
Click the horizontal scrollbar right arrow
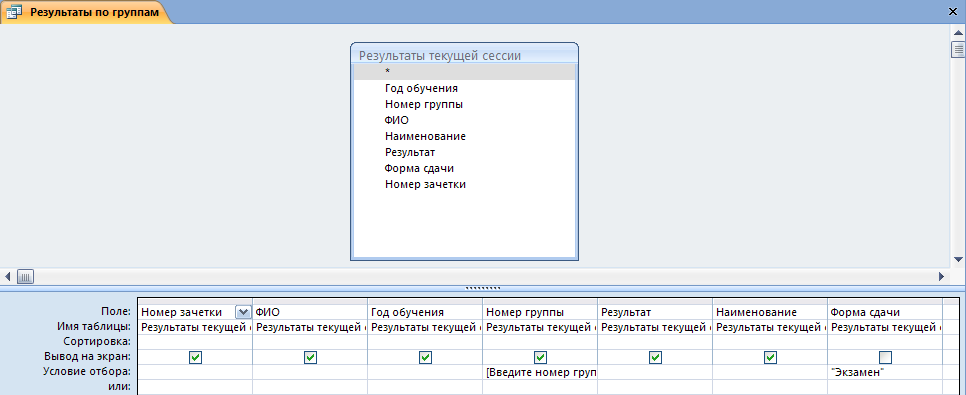pos(941,276)
